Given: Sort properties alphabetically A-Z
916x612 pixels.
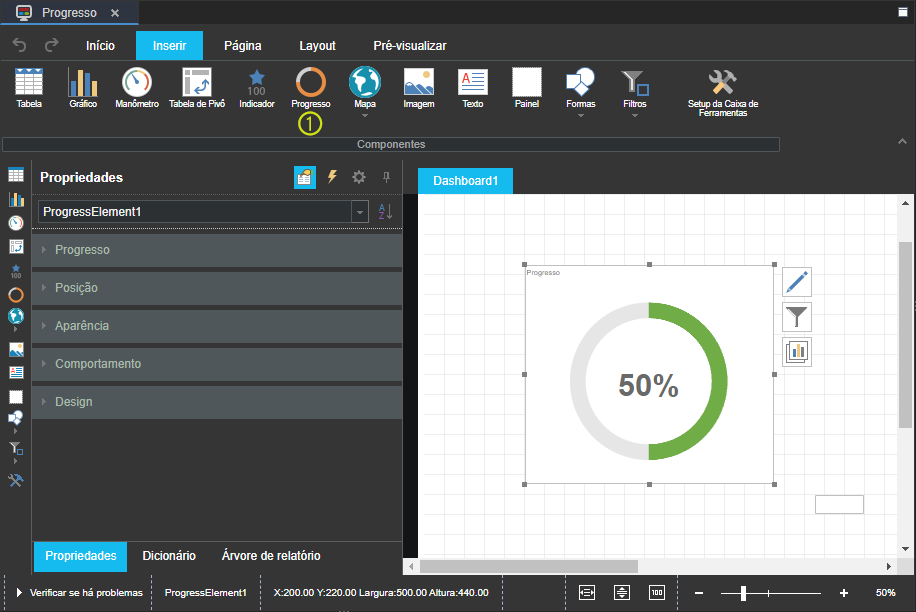Looking at the screenshot, I should (x=385, y=211).
